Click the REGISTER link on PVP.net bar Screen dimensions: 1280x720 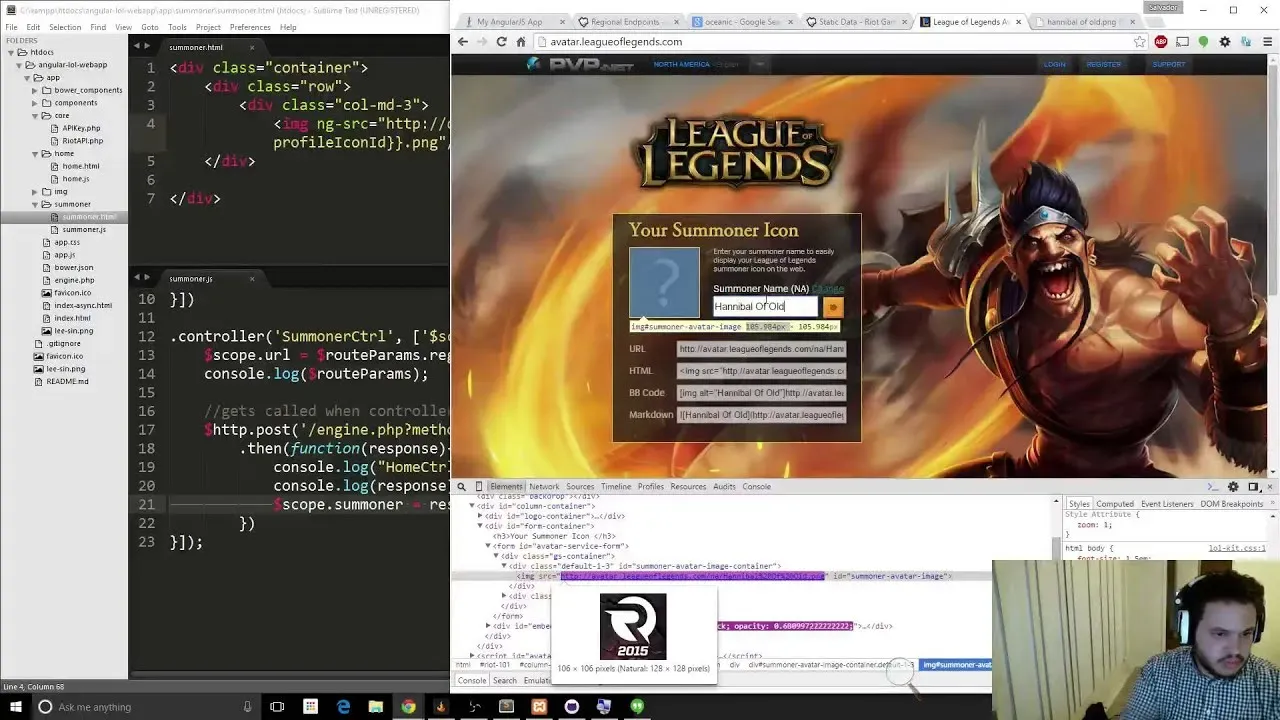[1104, 64]
